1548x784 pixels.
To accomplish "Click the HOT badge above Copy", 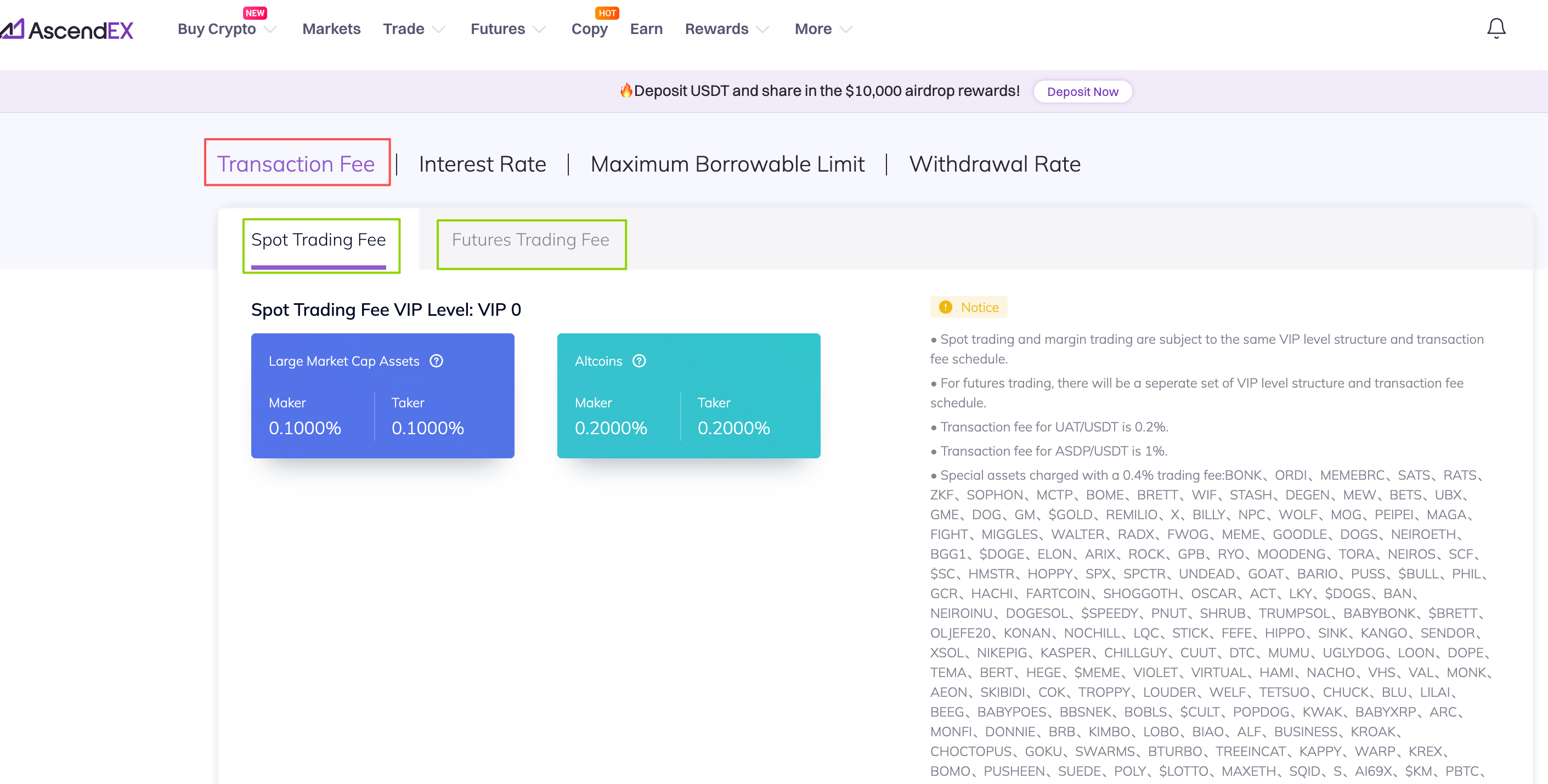I will 607,13.
